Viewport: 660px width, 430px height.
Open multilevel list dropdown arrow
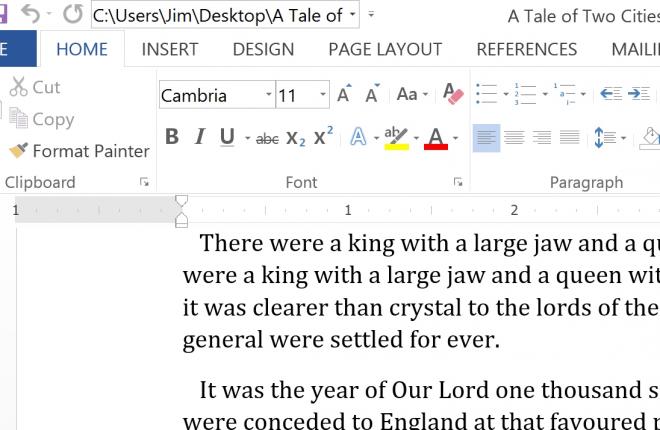(583, 94)
